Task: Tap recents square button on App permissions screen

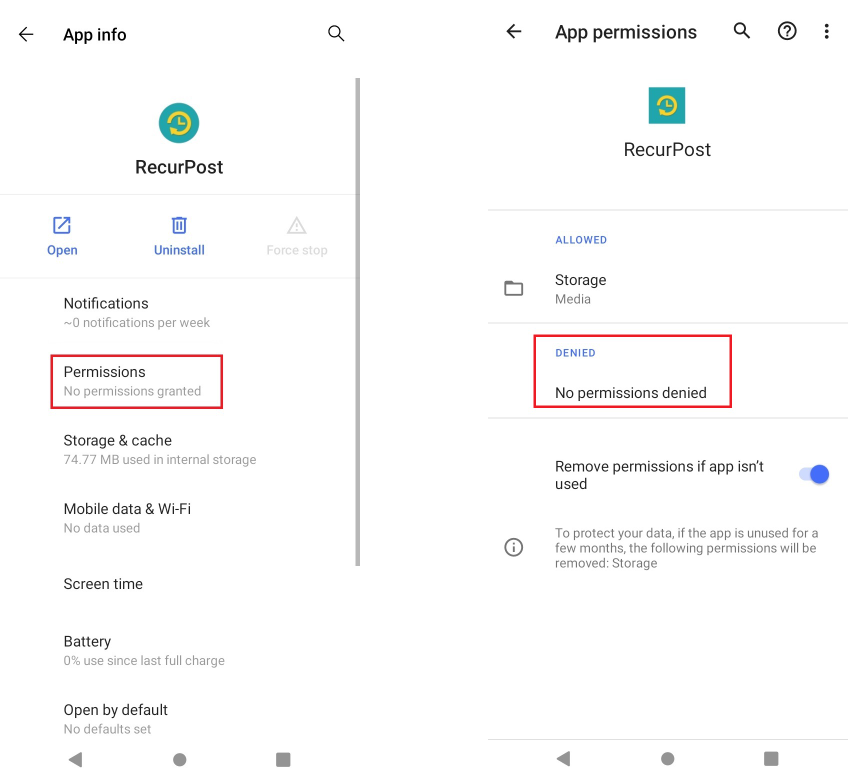Action: tap(771, 758)
